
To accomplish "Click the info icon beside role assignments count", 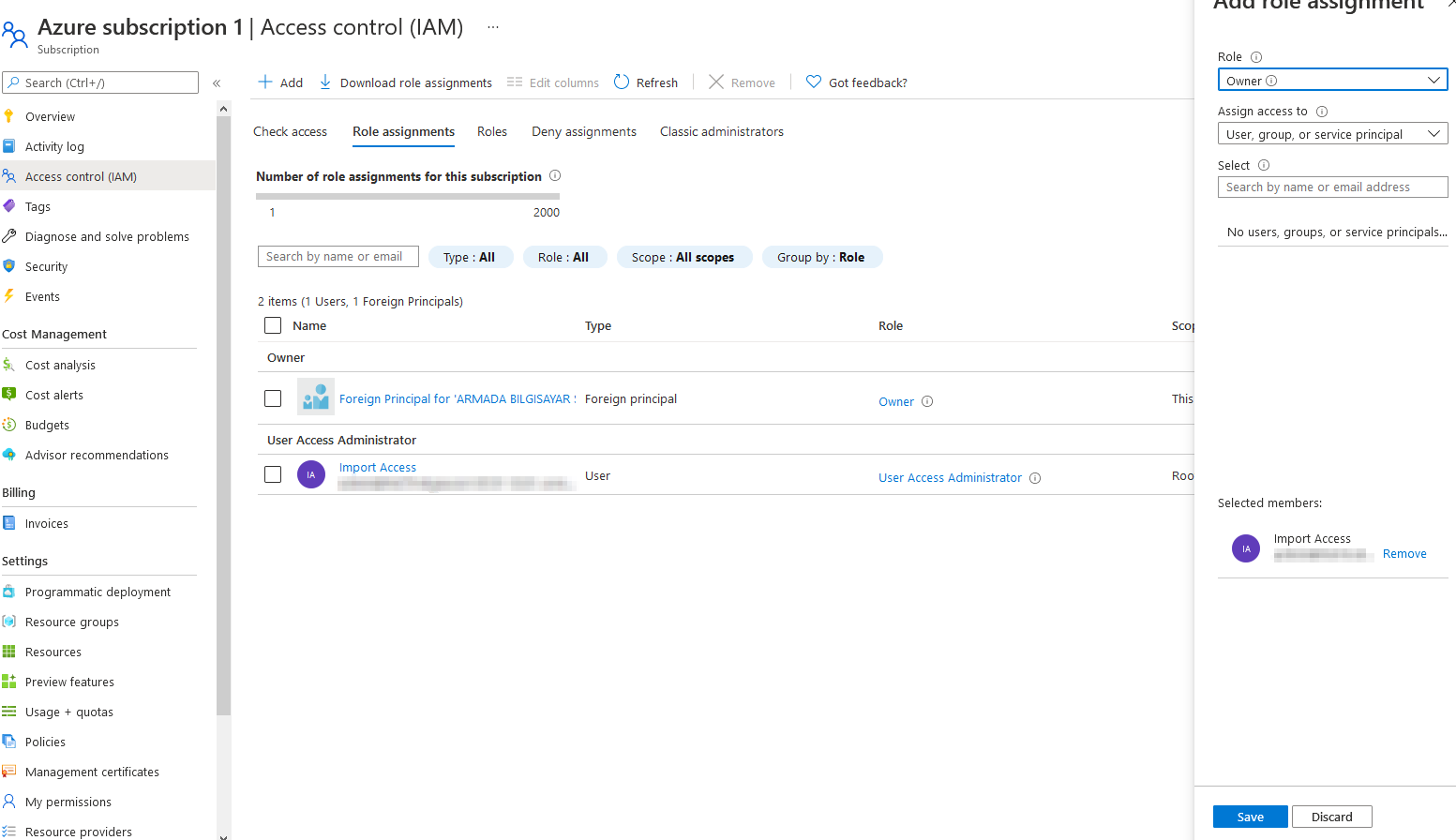I will (x=555, y=175).
